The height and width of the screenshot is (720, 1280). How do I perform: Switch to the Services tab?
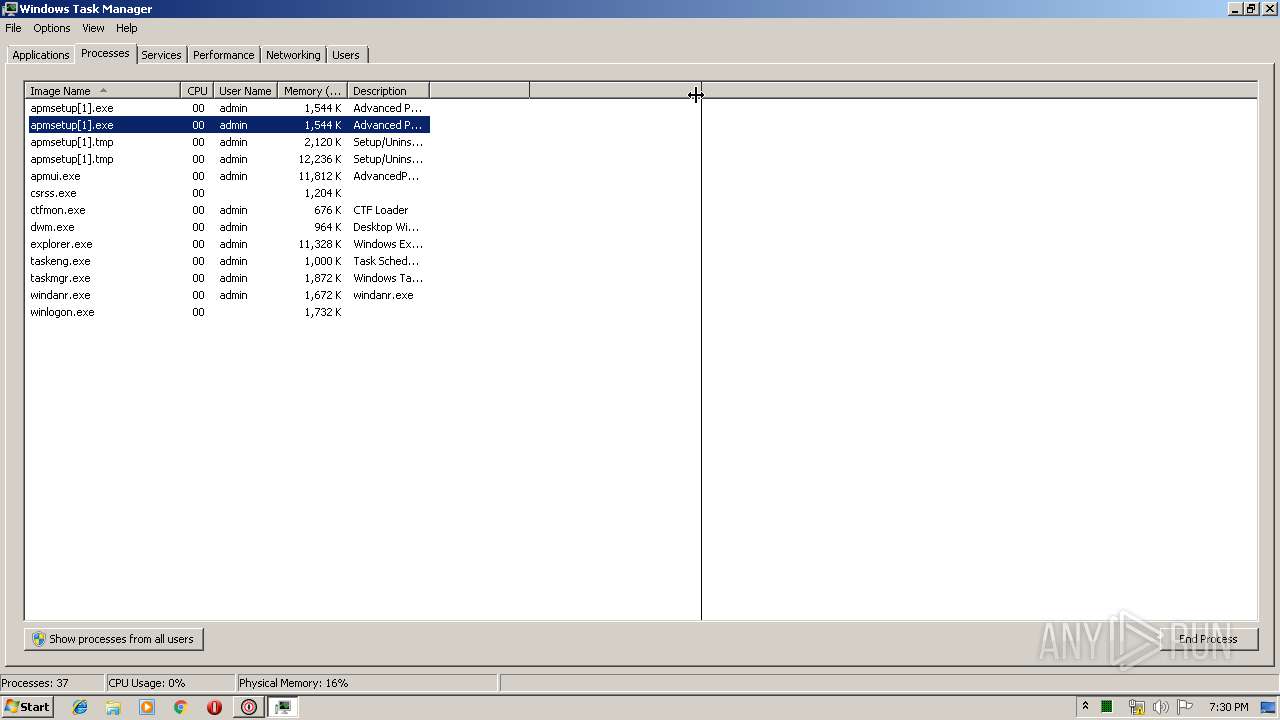click(161, 55)
